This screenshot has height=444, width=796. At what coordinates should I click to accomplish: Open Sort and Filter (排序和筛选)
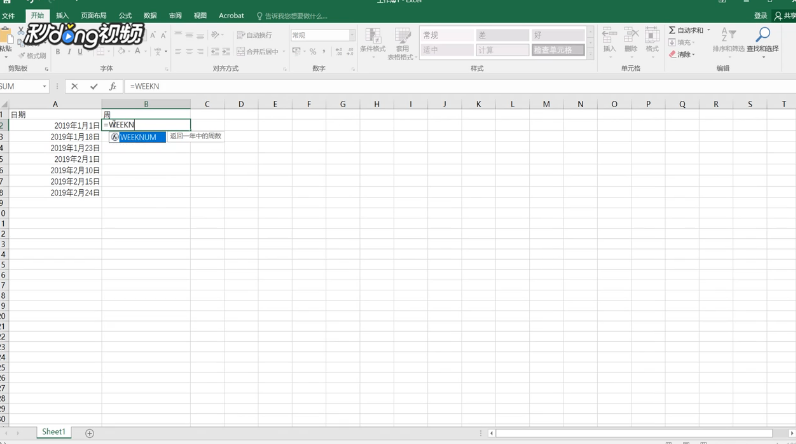[x=728, y=41]
